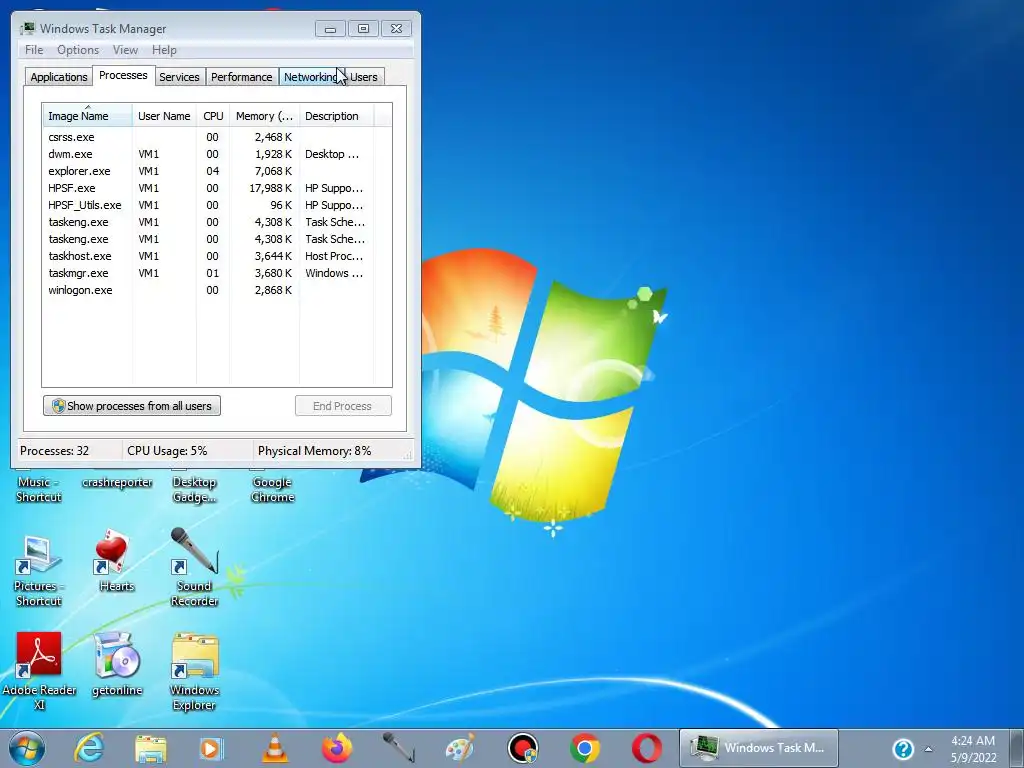Click the 17,988 K memory value
This screenshot has height=768, width=1024.
coord(270,188)
